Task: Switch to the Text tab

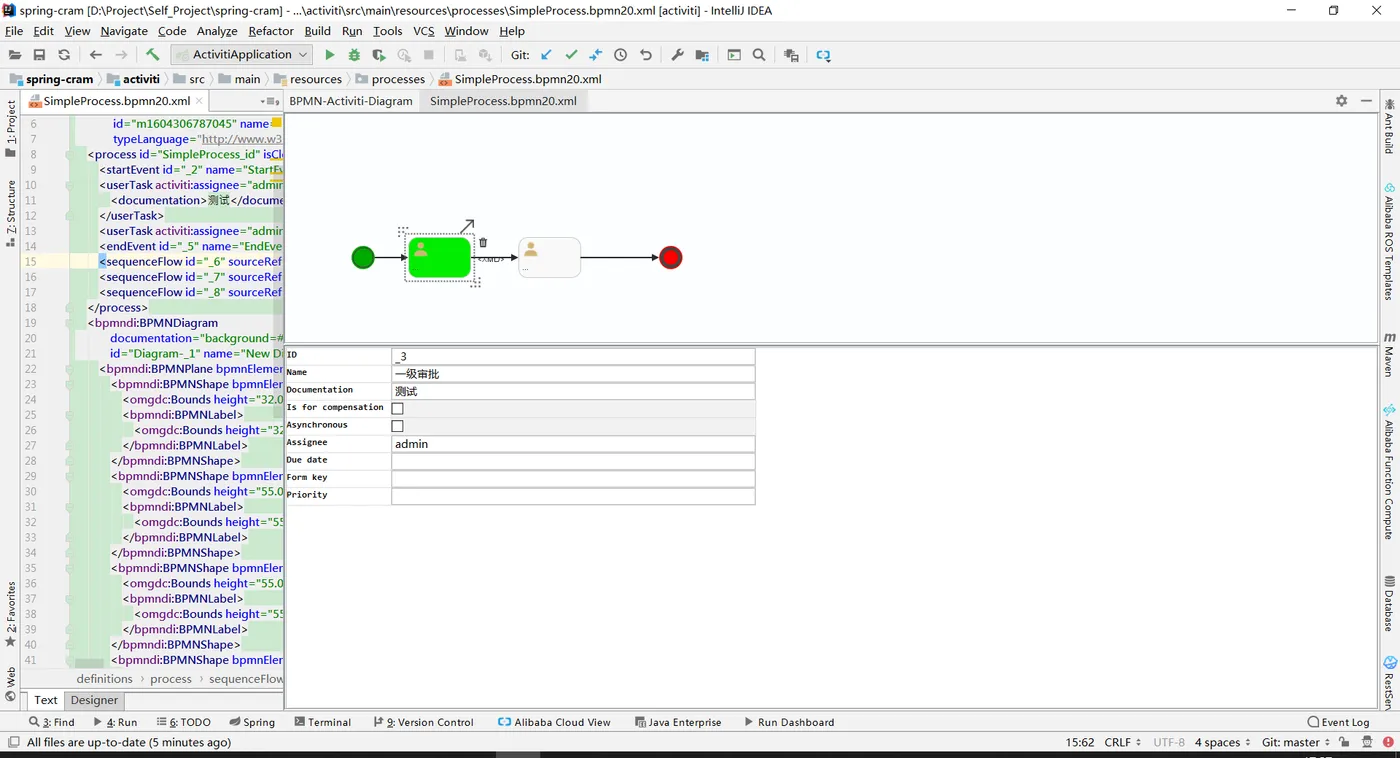Action: click(46, 700)
